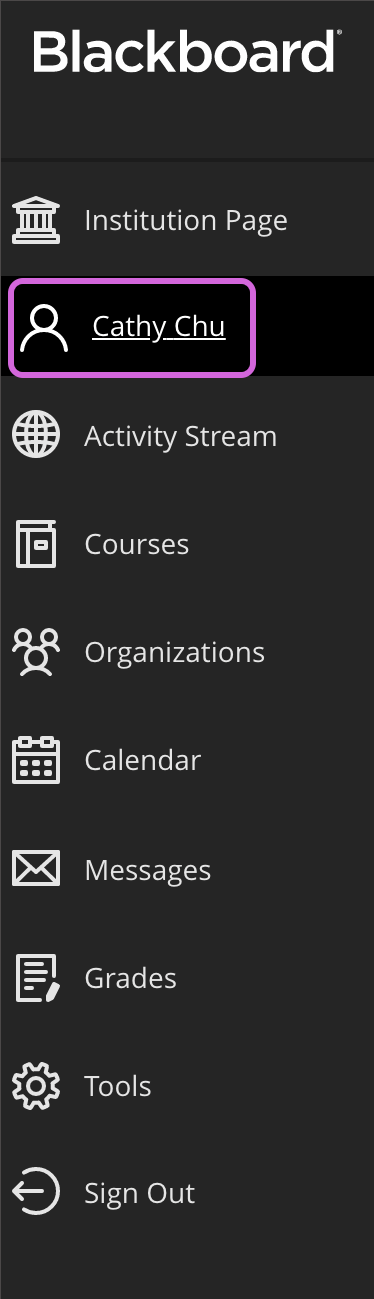Screen dimensions: 374x1299
Task: Open the Organizations section
Action: point(174,653)
